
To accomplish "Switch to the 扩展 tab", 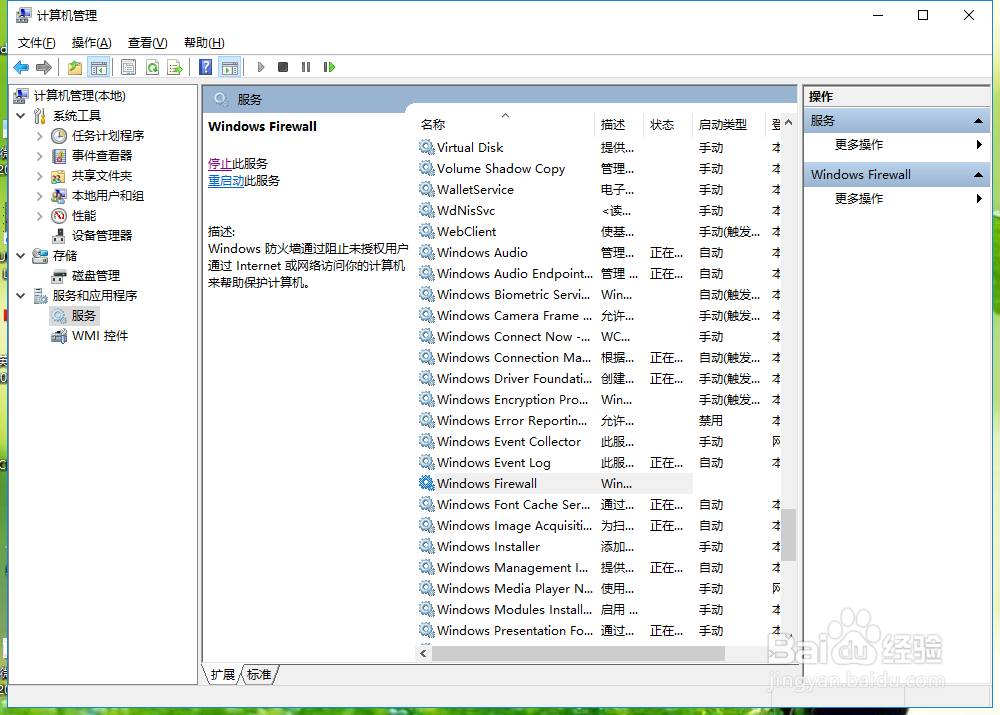I will [223, 675].
